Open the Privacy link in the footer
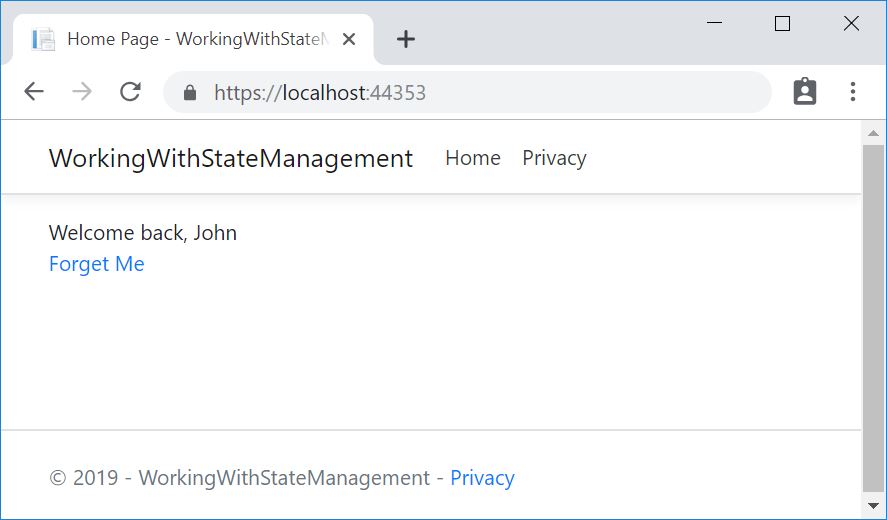887x520 pixels. click(x=482, y=478)
